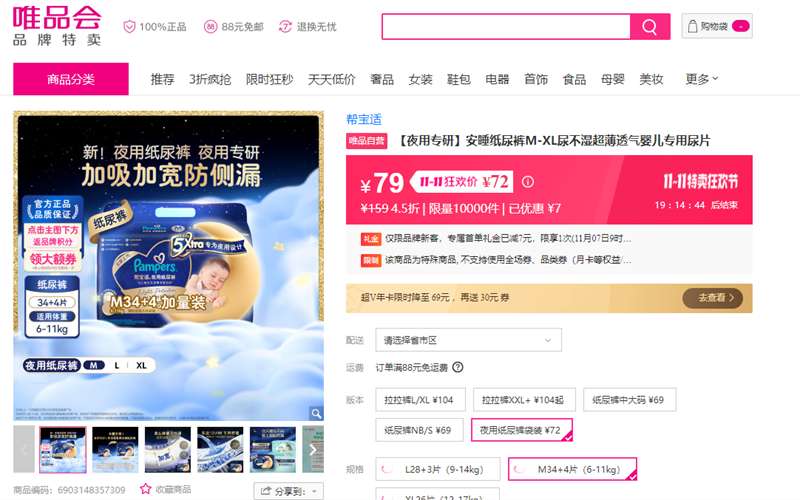The image size is (800, 500).
Task: Select version 拉拉裤L/XL ¥104
Action: [x=419, y=400]
